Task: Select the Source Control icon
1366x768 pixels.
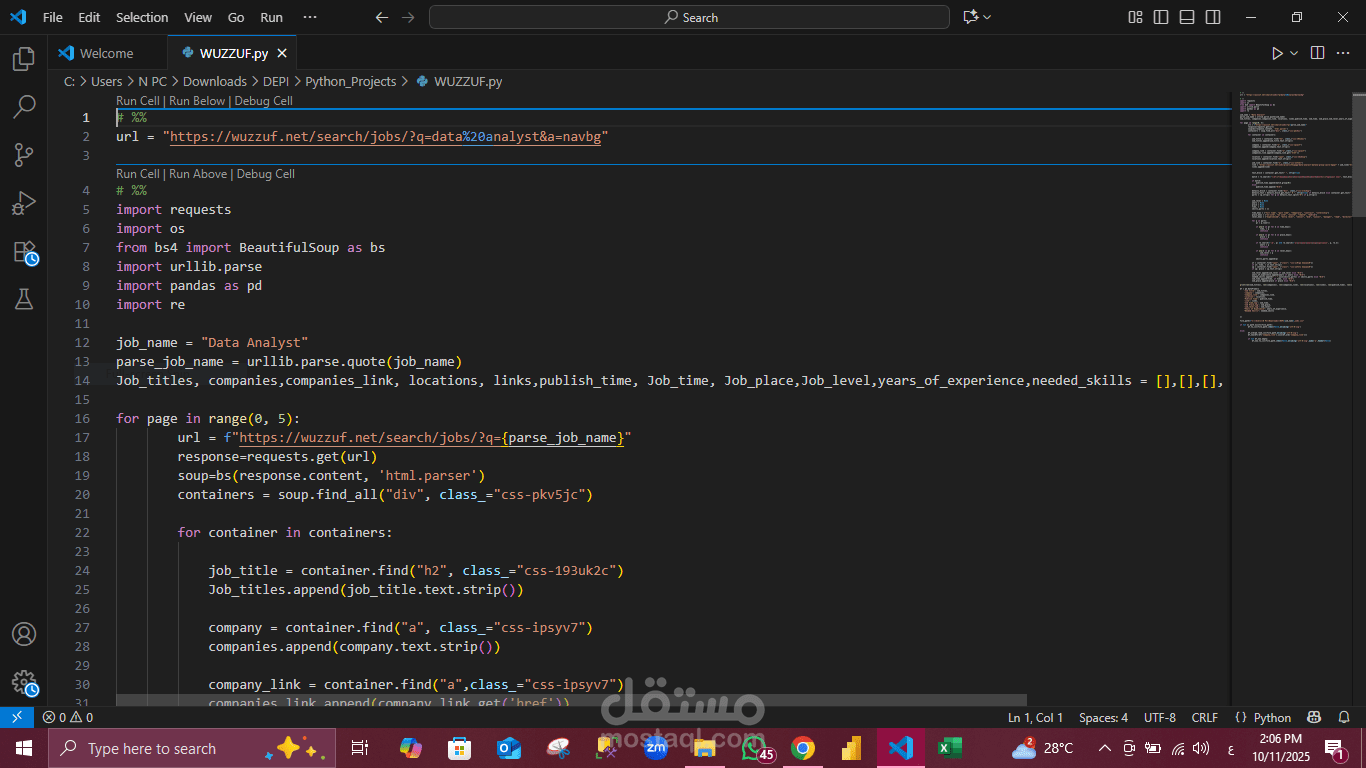Action: click(x=24, y=154)
